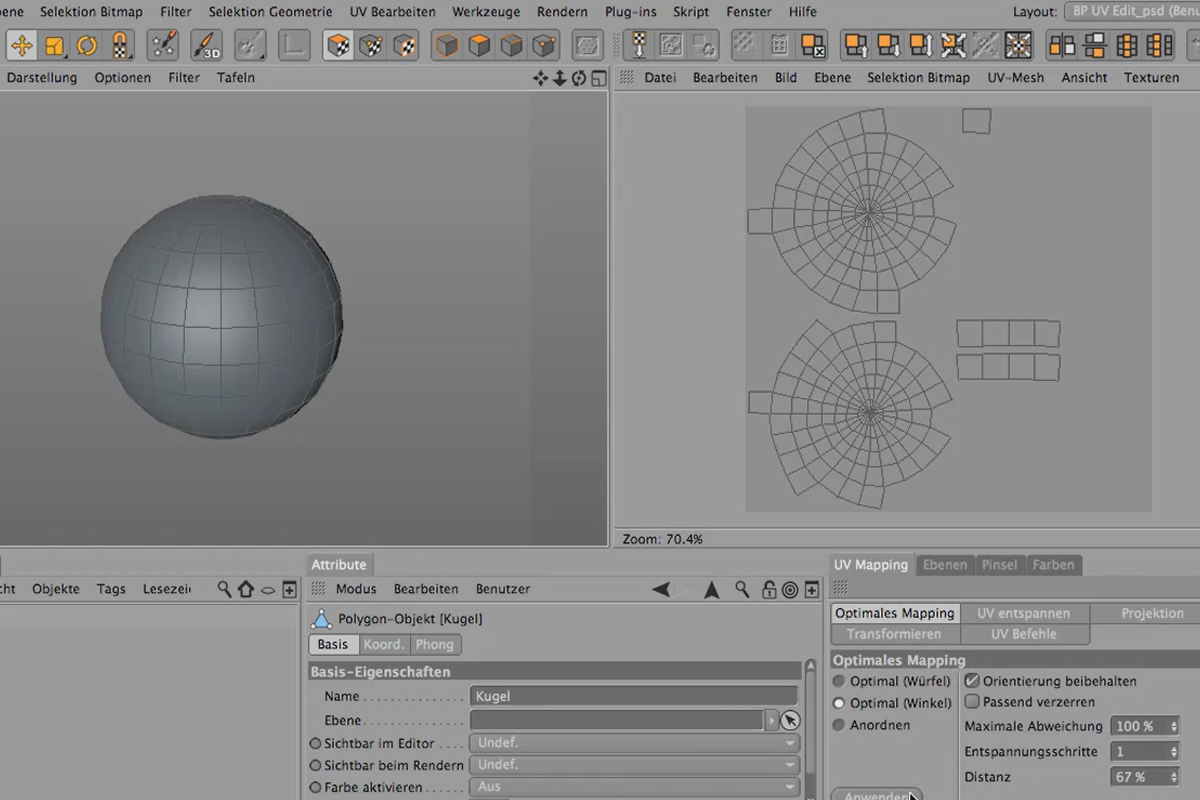1200x800 pixels.
Task: Select the Move tool in the toolbar
Action: point(22,45)
